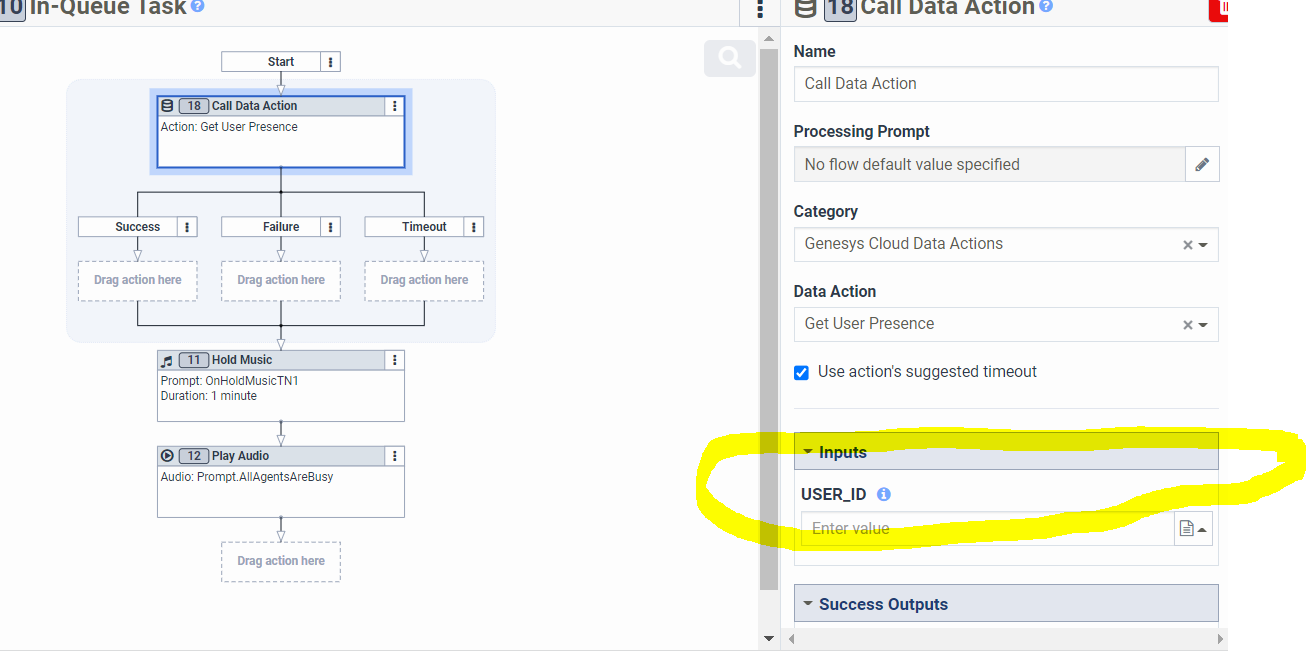This screenshot has width=1306, height=657.
Task: Click In-Queue Task help question icon
Action: tap(198, 6)
